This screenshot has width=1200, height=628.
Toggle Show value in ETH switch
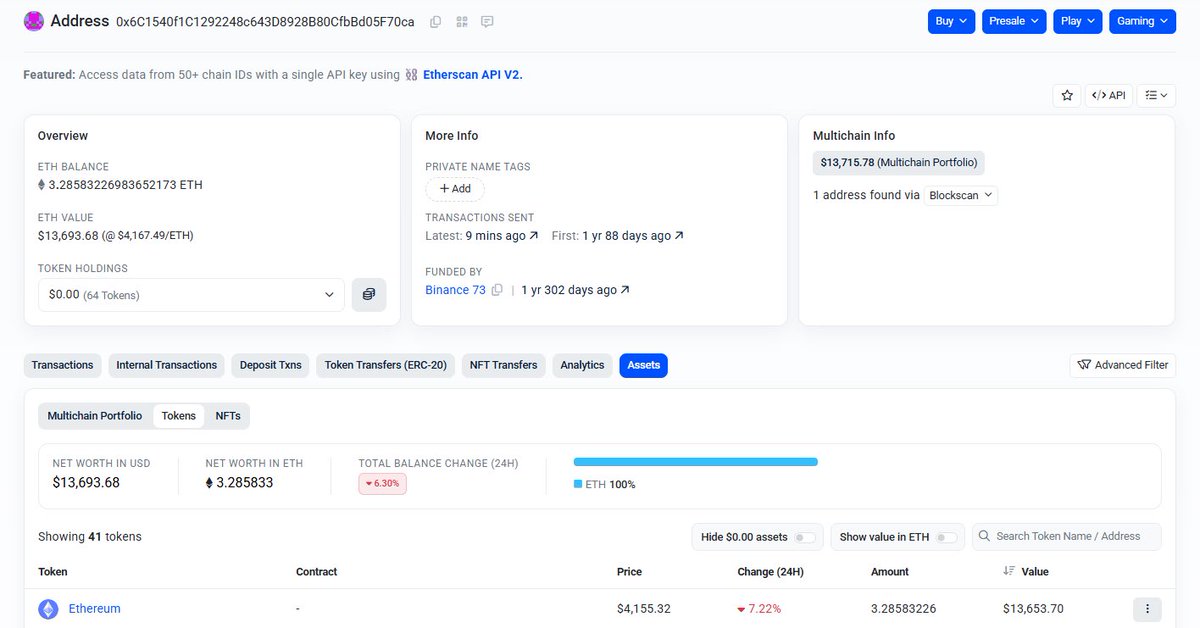946,537
